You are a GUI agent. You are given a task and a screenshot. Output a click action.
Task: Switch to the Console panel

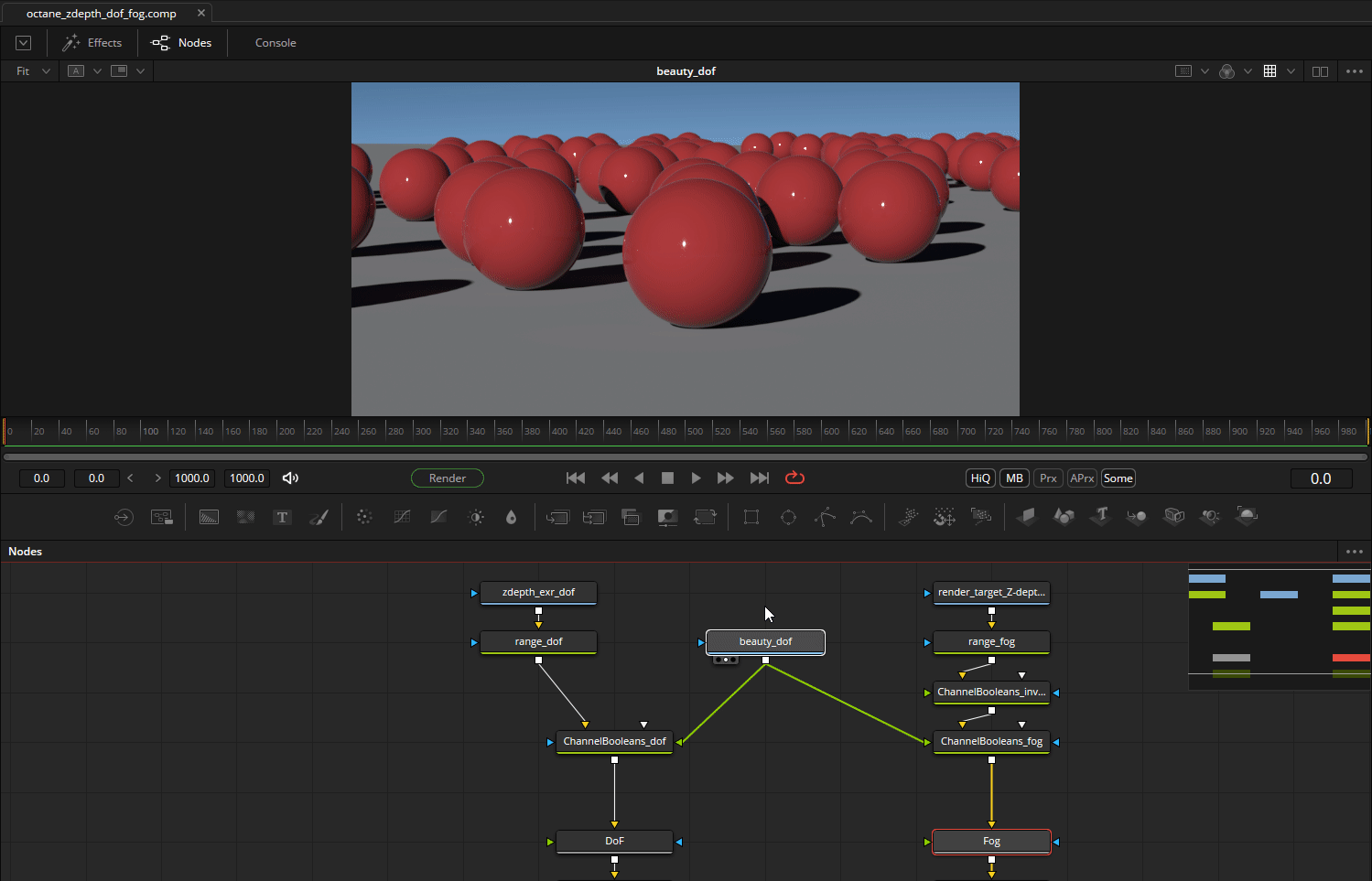pyautogui.click(x=275, y=43)
